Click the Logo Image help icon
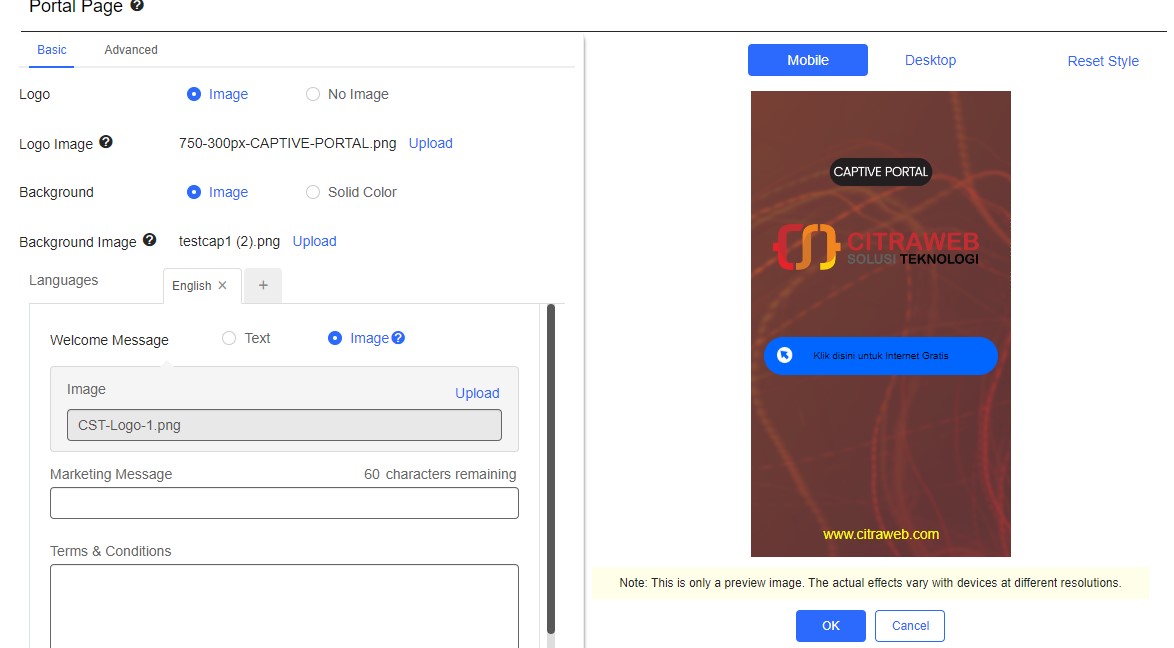Image resolution: width=1174 pixels, height=648 pixels. 106,141
